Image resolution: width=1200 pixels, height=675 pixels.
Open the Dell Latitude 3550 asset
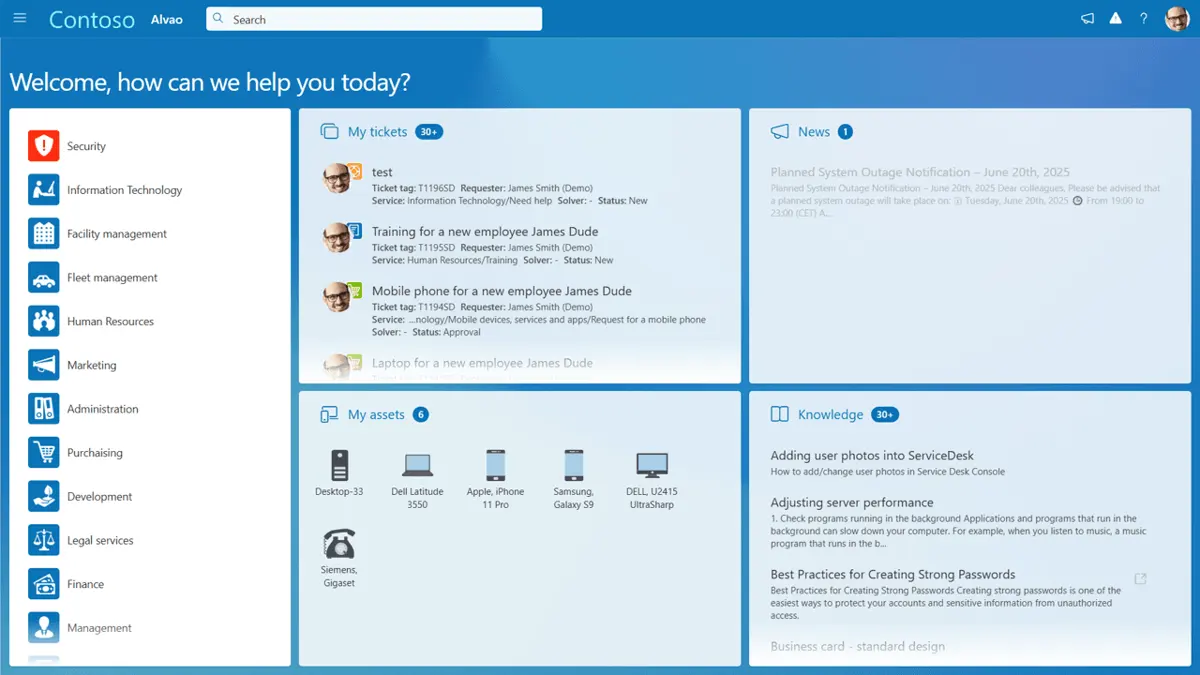pos(417,480)
